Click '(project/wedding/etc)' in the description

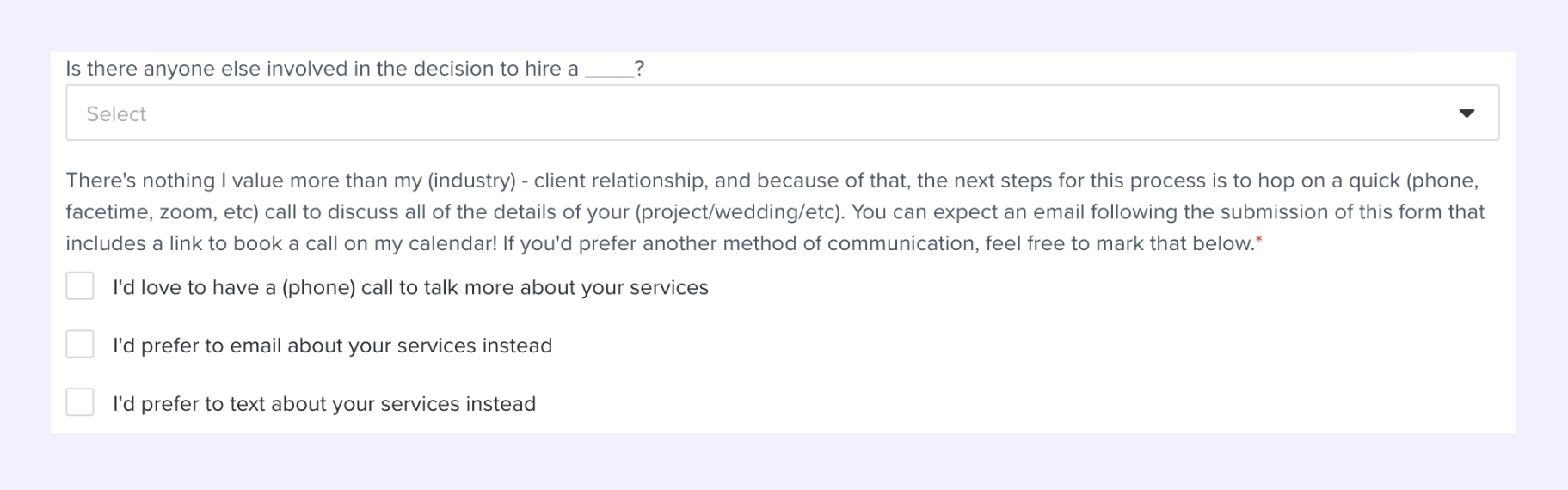point(740,212)
